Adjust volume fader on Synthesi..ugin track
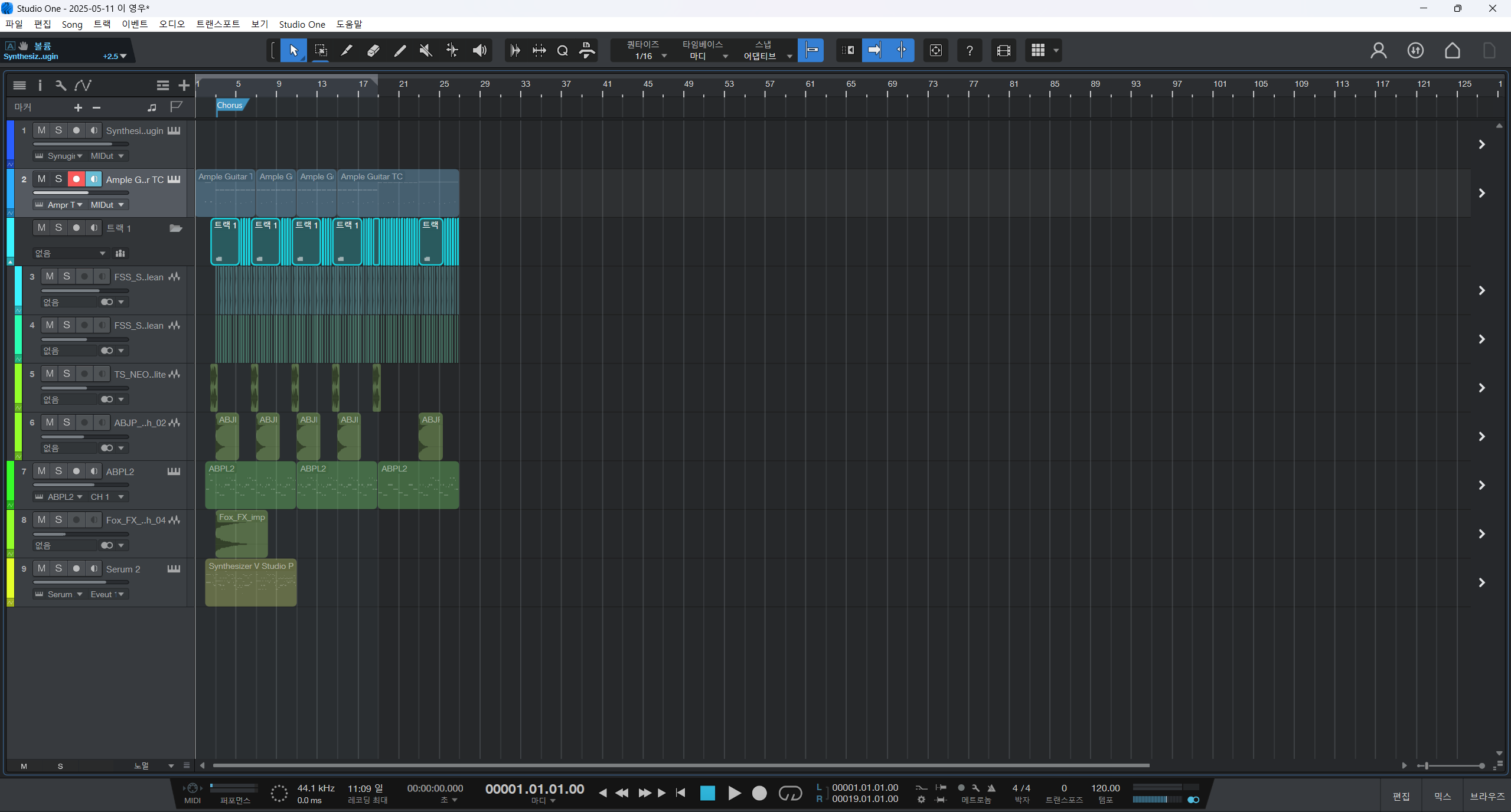Screen dimensions: 1511x812 81,144
